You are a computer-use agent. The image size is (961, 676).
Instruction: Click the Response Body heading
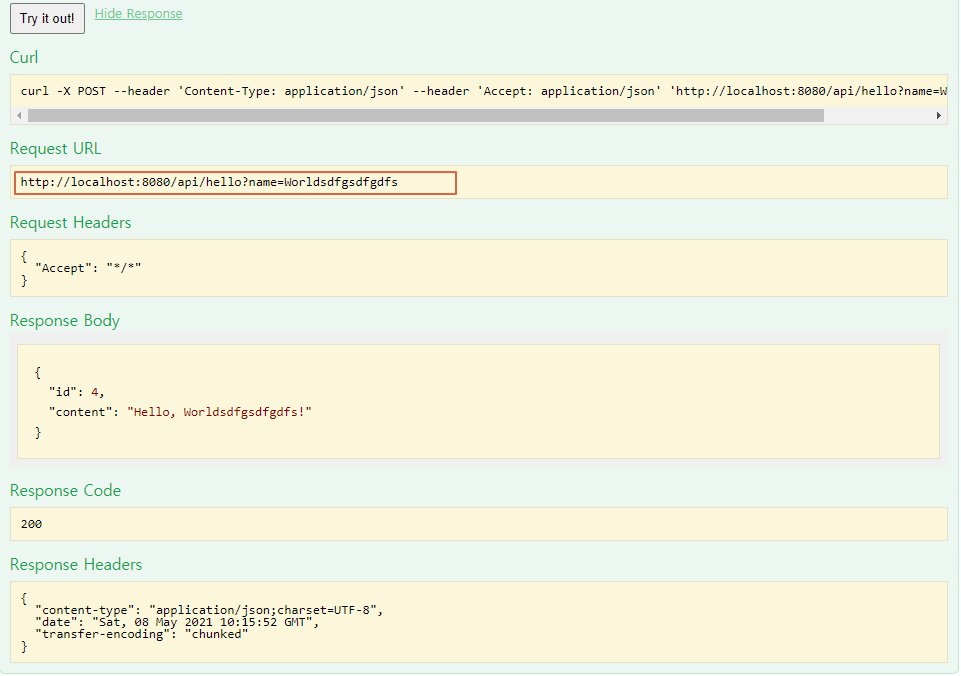coord(65,321)
